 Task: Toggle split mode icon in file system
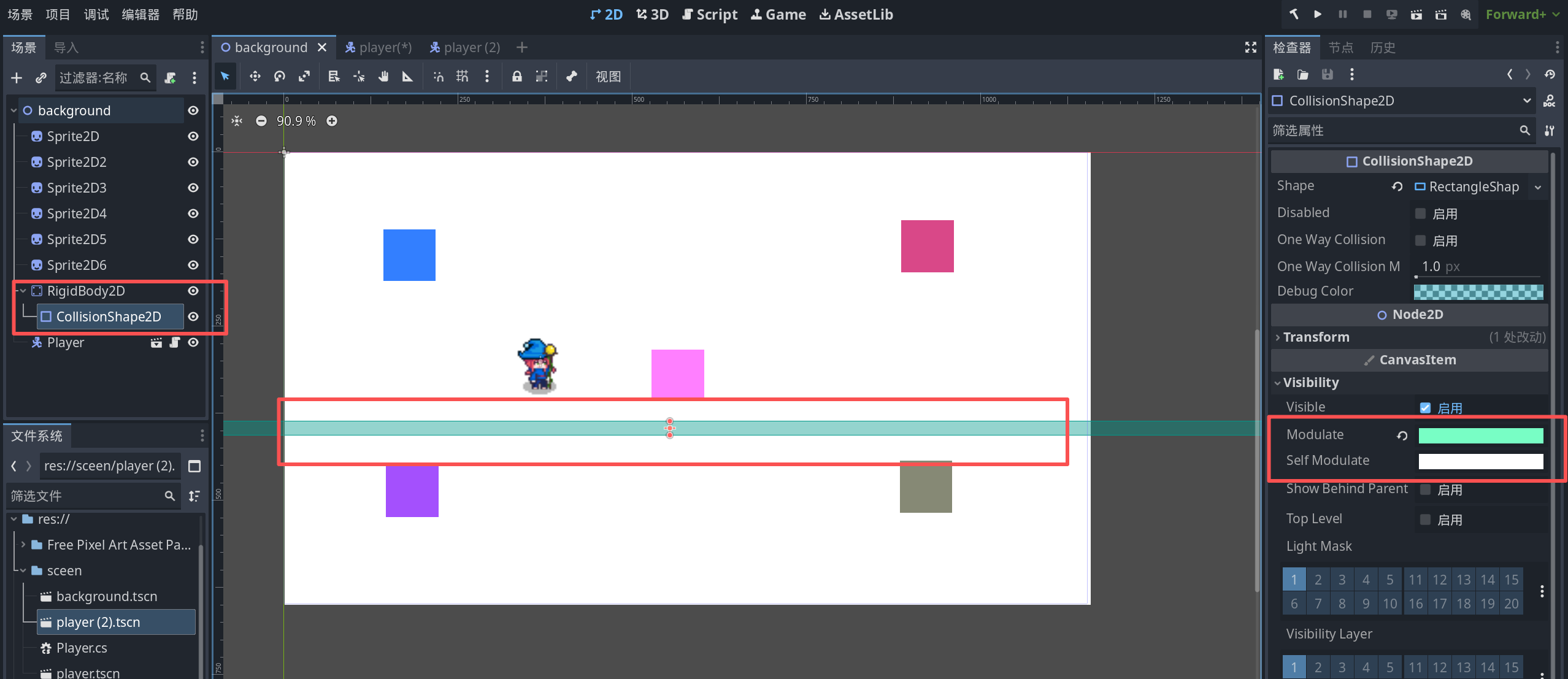[194, 466]
